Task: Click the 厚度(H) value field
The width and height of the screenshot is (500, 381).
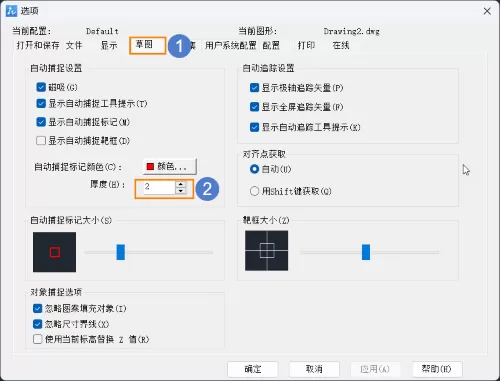Action: (x=159, y=187)
